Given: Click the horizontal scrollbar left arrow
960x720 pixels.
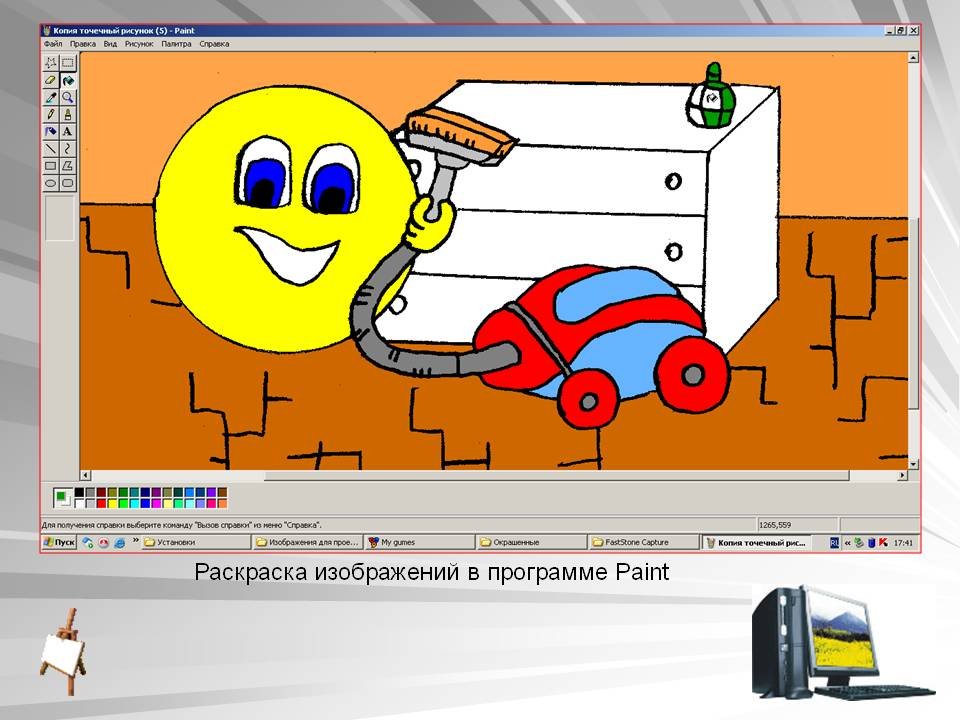Looking at the screenshot, I should coord(85,475).
